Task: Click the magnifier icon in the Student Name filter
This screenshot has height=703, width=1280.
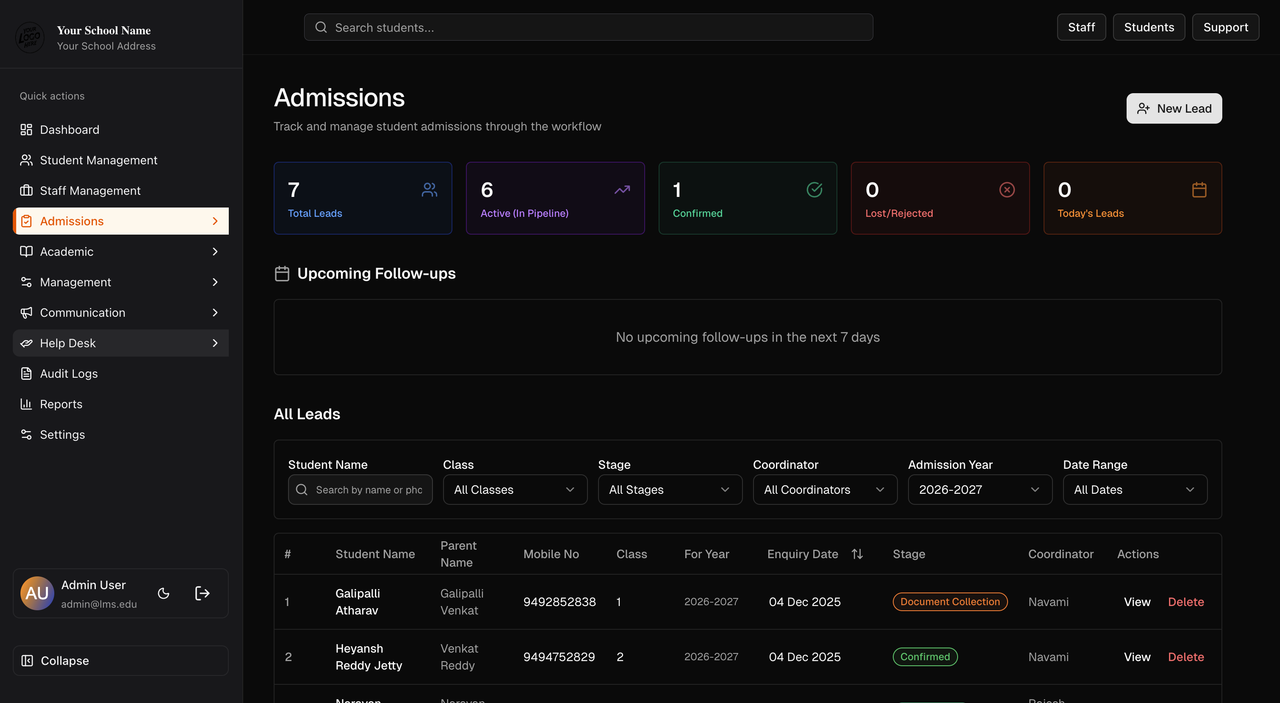Action: click(x=302, y=490)
